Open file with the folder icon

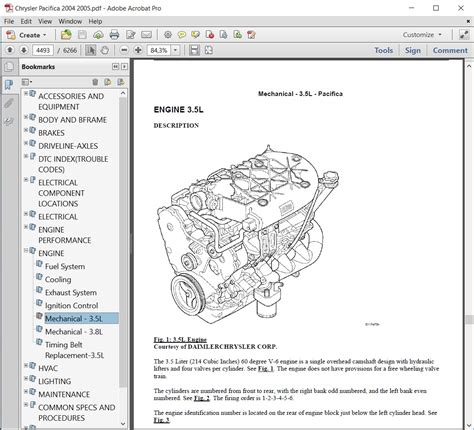(x=66, y=35)
